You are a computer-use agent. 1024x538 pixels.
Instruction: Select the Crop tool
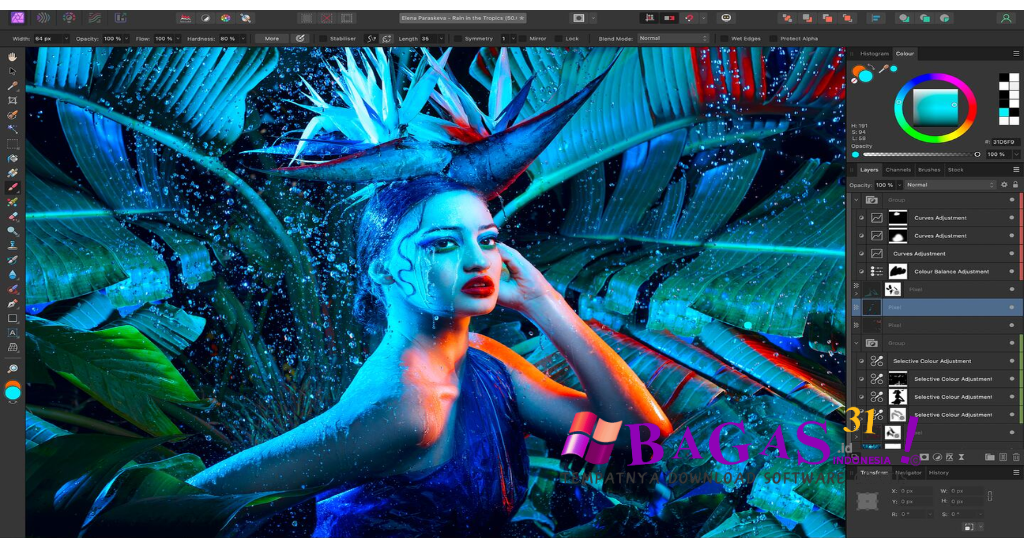[12, 101]
